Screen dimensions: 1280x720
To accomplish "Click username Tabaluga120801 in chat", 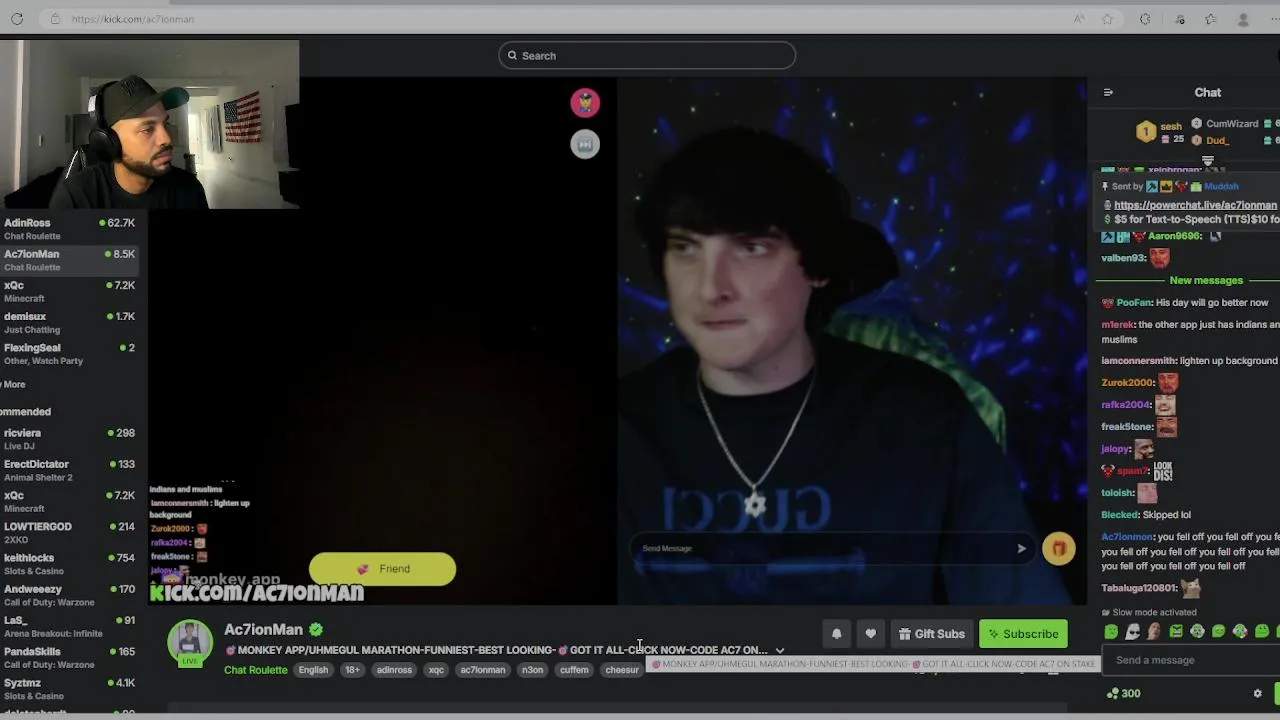I will pos(1138,588).
